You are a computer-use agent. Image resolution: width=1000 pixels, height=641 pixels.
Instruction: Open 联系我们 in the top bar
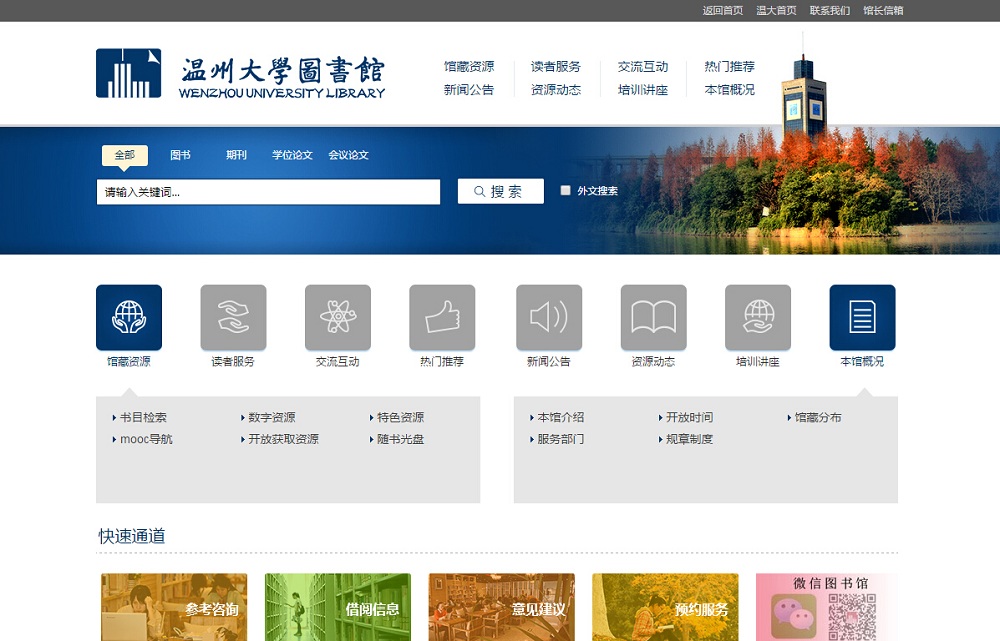(x=830, y=10)
